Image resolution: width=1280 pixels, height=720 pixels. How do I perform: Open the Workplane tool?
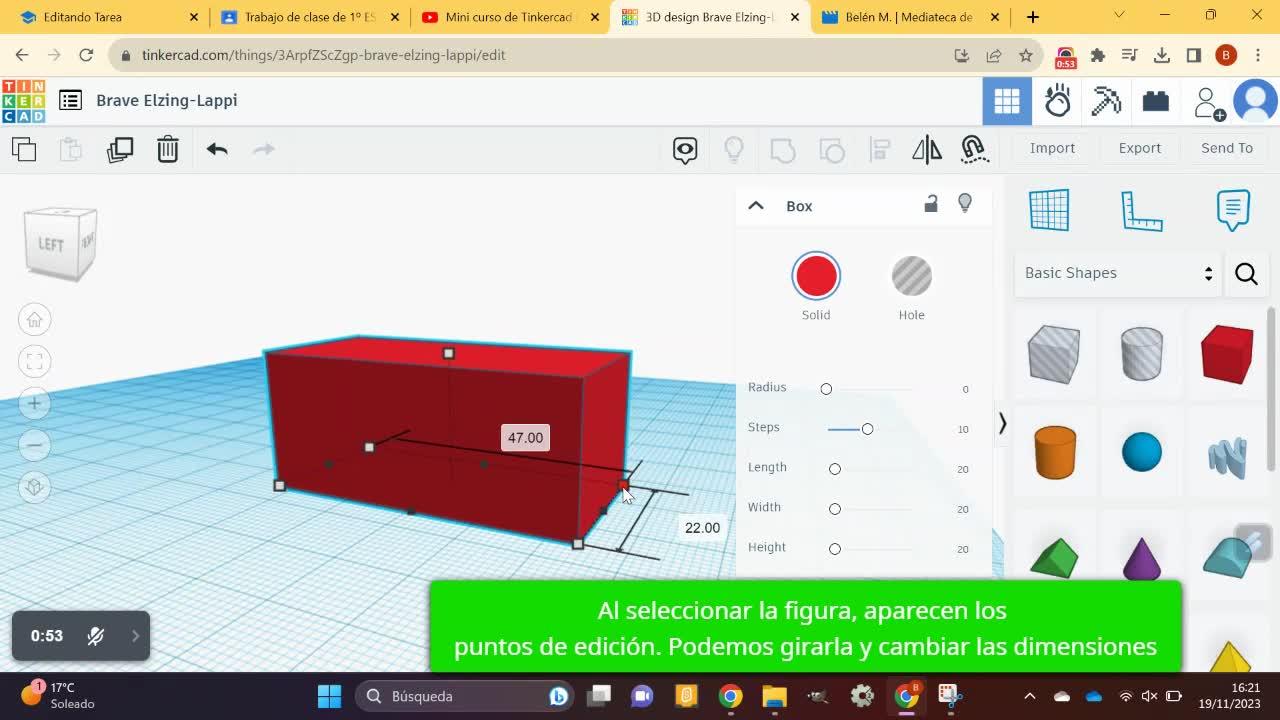point(1049,210)
